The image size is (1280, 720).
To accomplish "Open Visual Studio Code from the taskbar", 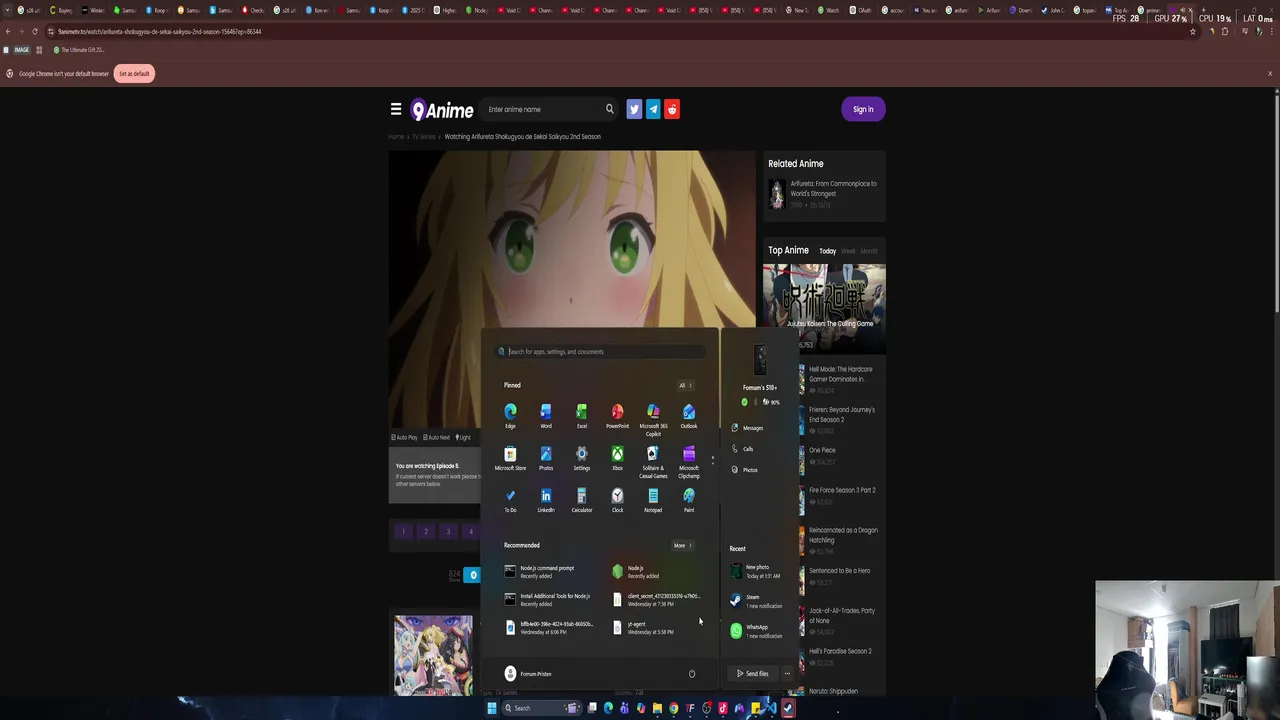I will 771,708.
